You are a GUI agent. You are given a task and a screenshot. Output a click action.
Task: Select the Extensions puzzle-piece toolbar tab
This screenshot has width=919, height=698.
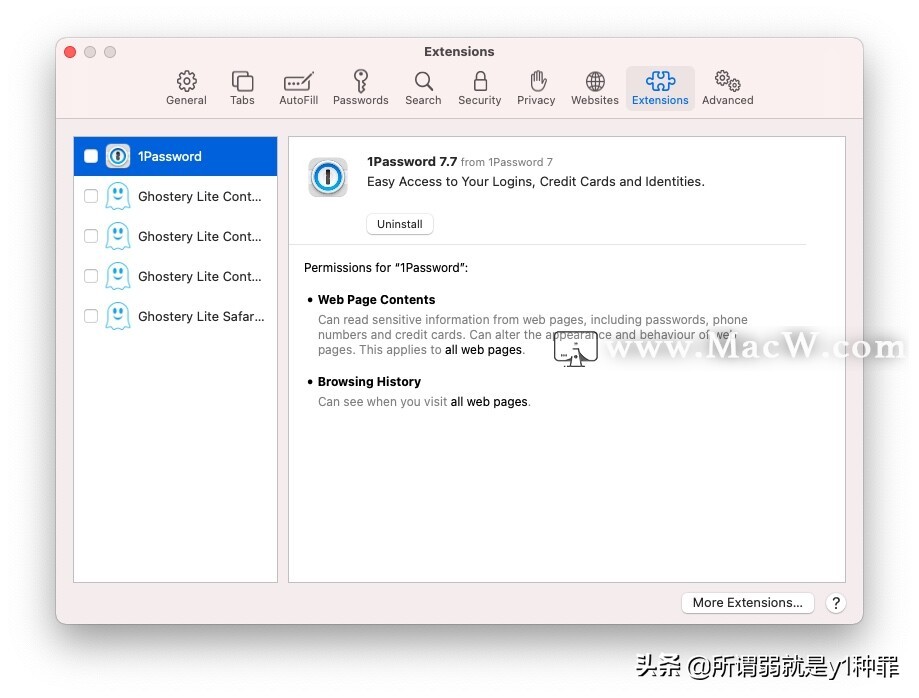coord(660,88)
